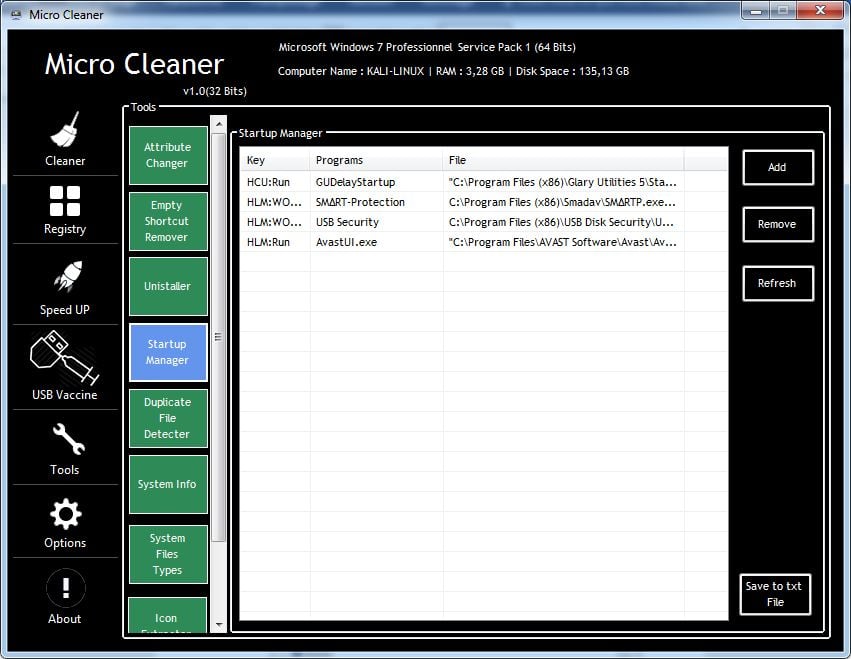The image size is (851, 659).
Task: Click the Add startup entry button
Action: click(778, 168)
